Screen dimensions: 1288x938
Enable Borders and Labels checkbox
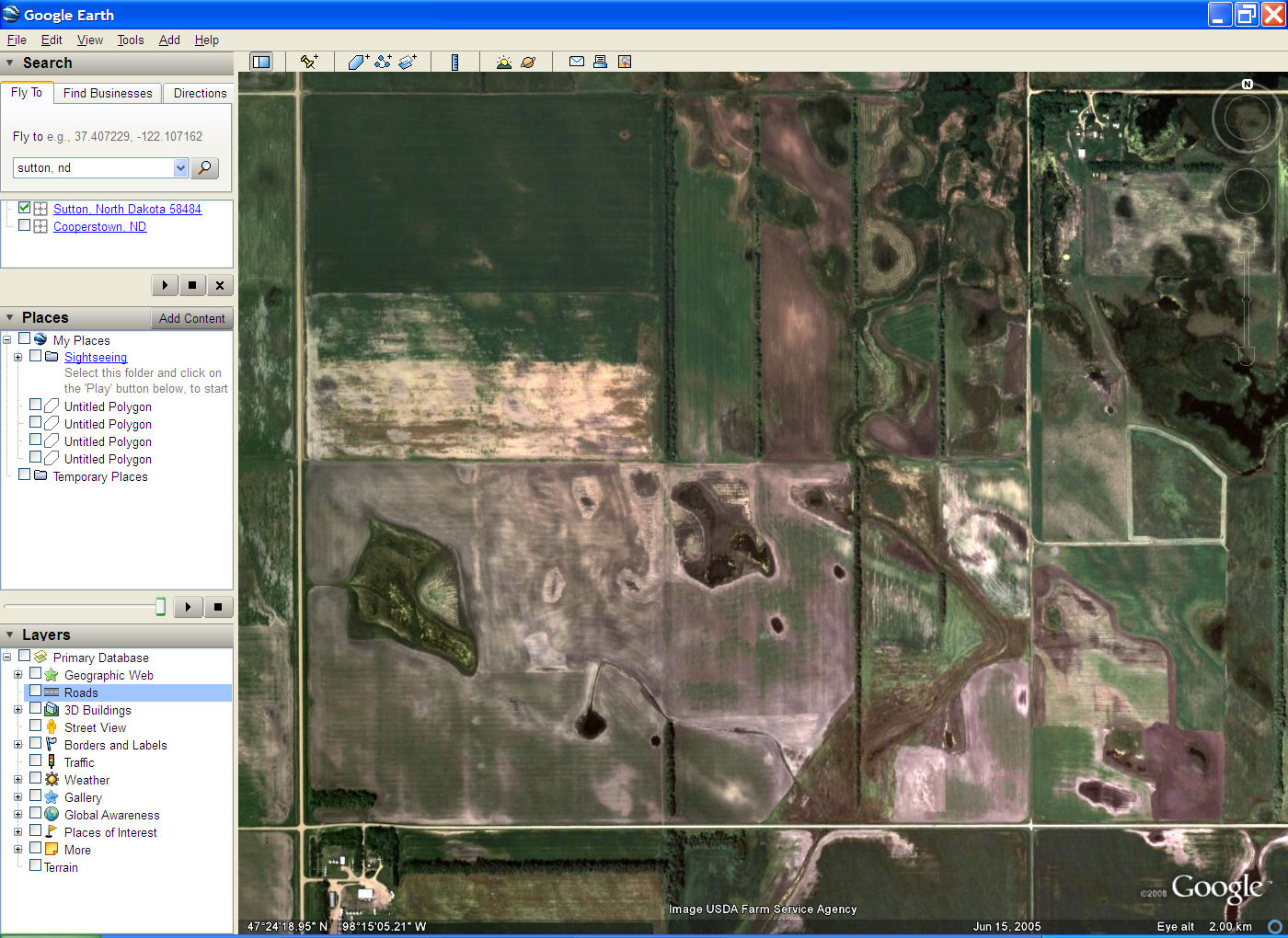(35, 743)
